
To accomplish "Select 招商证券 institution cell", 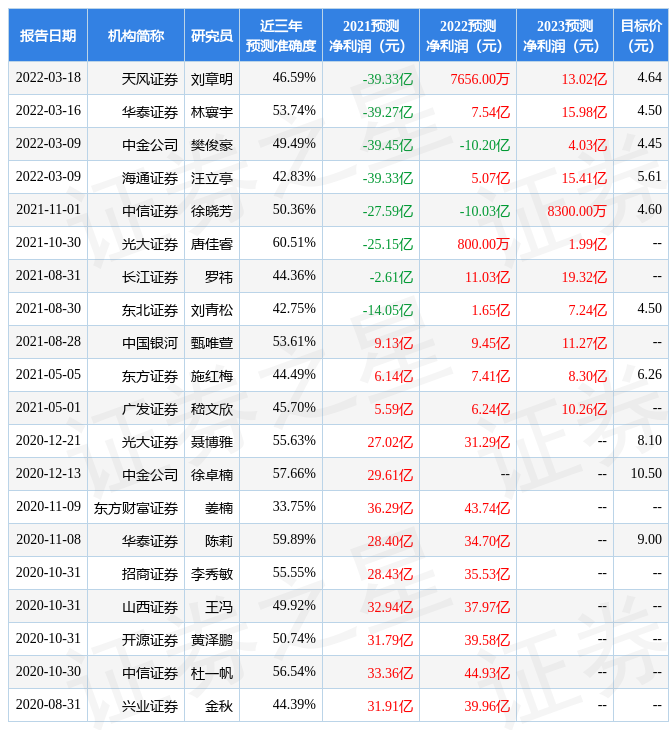I will (x=150, y=574).
